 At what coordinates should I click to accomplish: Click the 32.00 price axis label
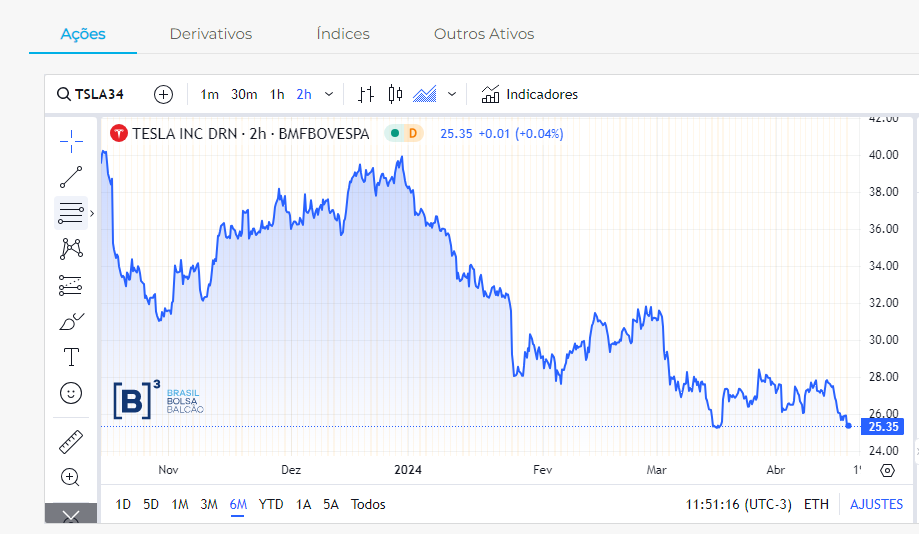coord(883,303)
